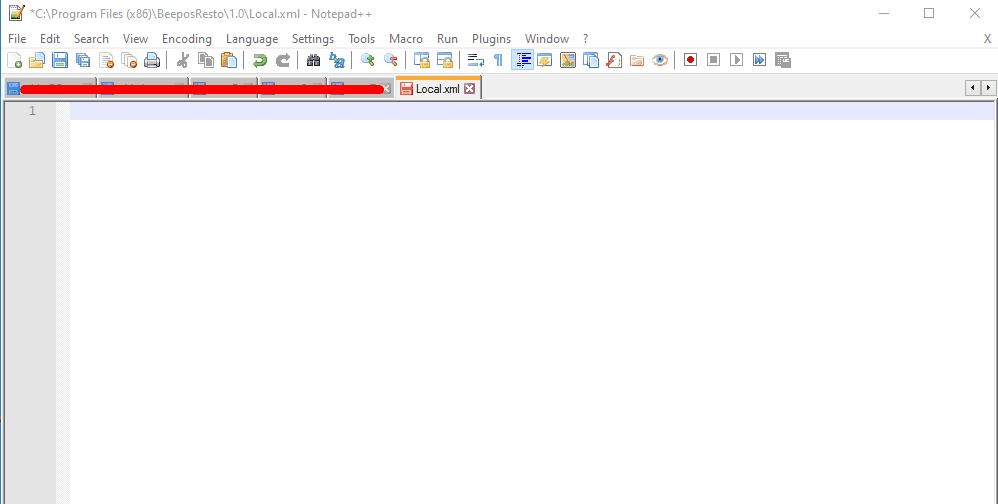This screenshot has width=998, height=504.
Task: Save the current file with Save icon
Action: click(60, 60)
